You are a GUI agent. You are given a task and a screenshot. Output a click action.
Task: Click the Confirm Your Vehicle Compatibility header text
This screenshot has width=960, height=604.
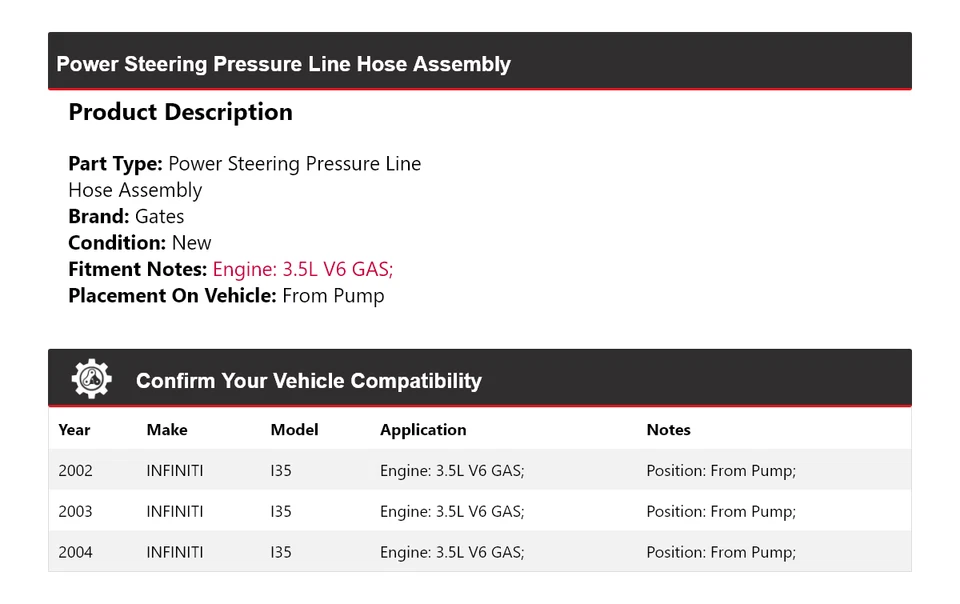pos(308,381)
